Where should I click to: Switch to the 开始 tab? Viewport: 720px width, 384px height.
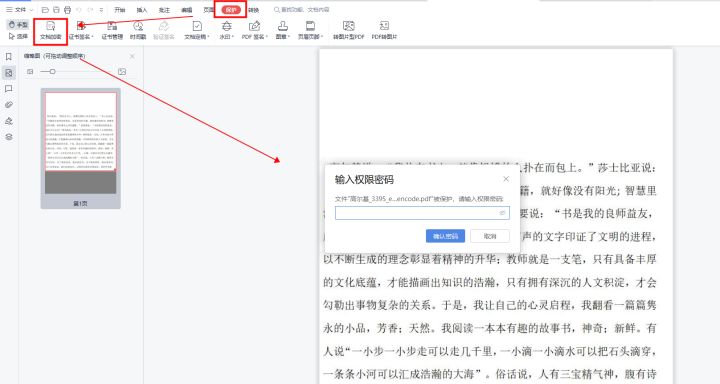click(x=119, y=10)
